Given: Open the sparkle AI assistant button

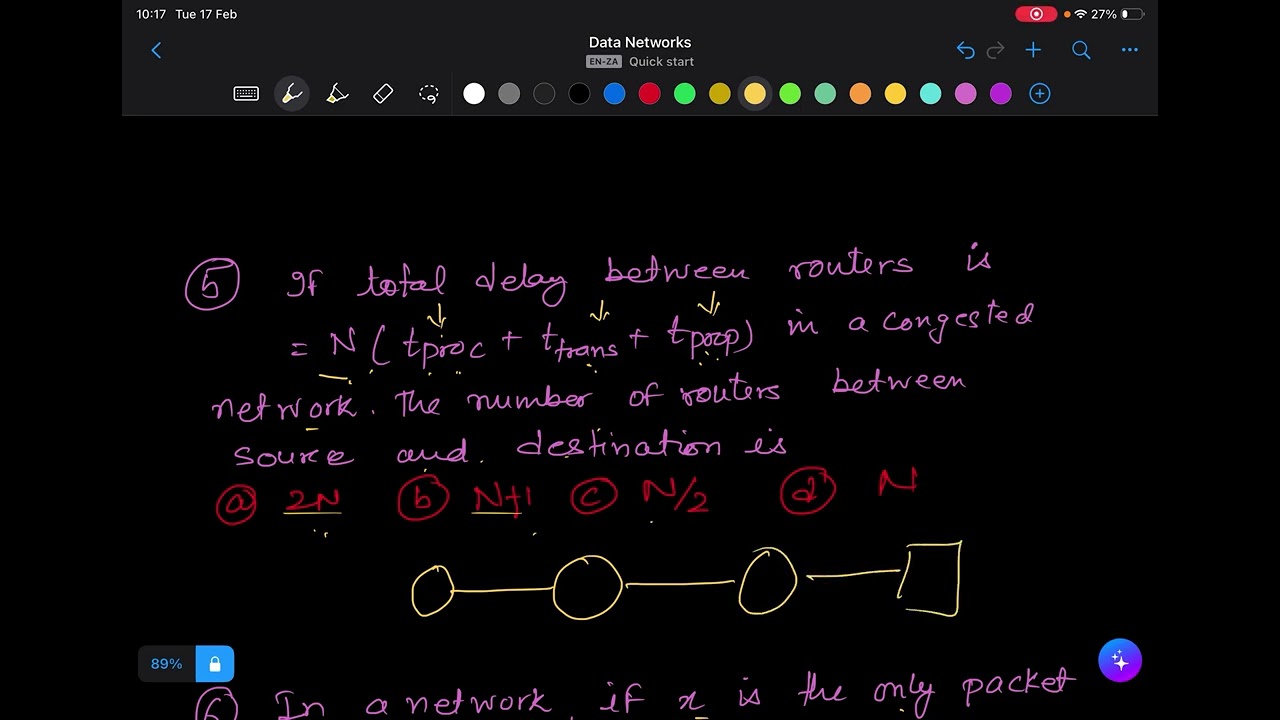Looking at the screenshot, I should pyautogui.click(x=1120, y=661).
